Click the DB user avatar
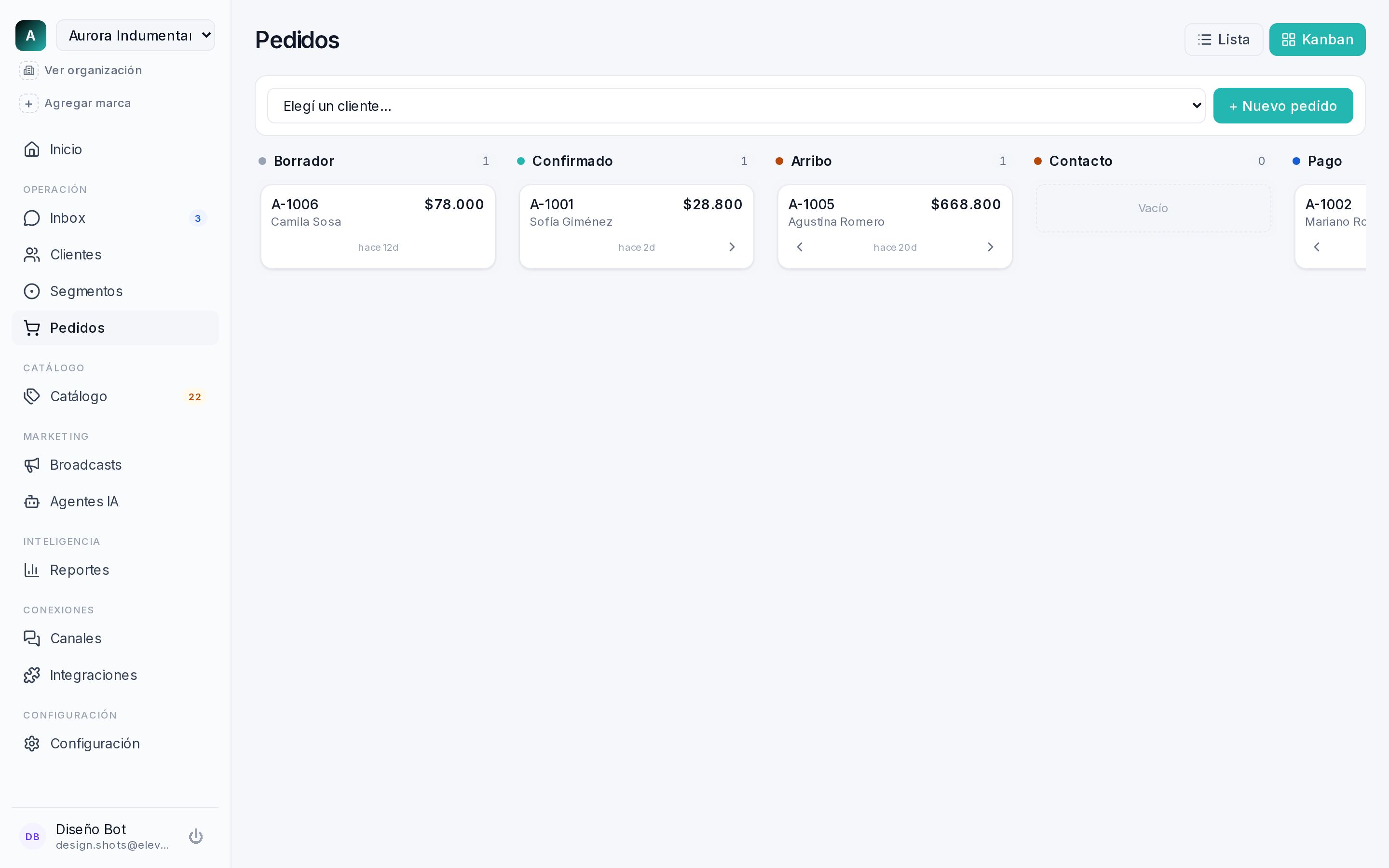The image size is (1389, 868). pos(33,836)
